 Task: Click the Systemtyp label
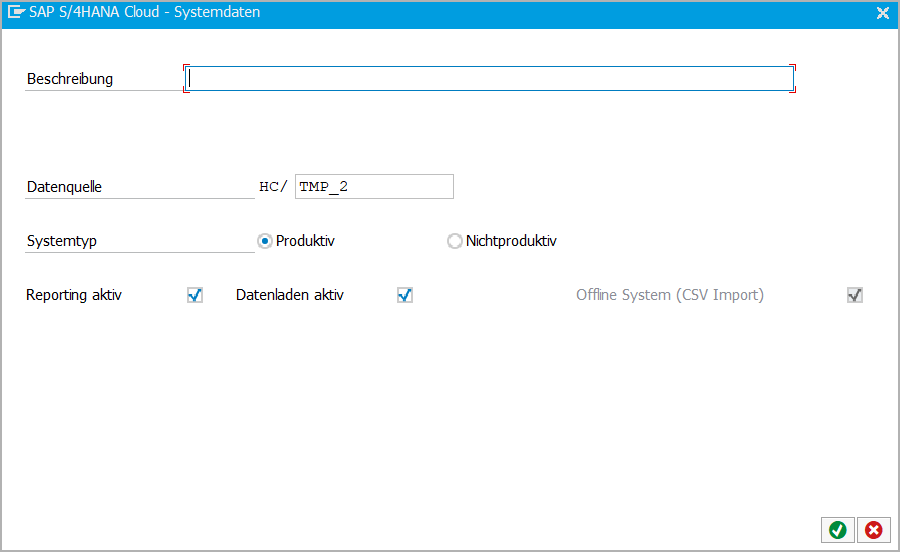[61, 241]
